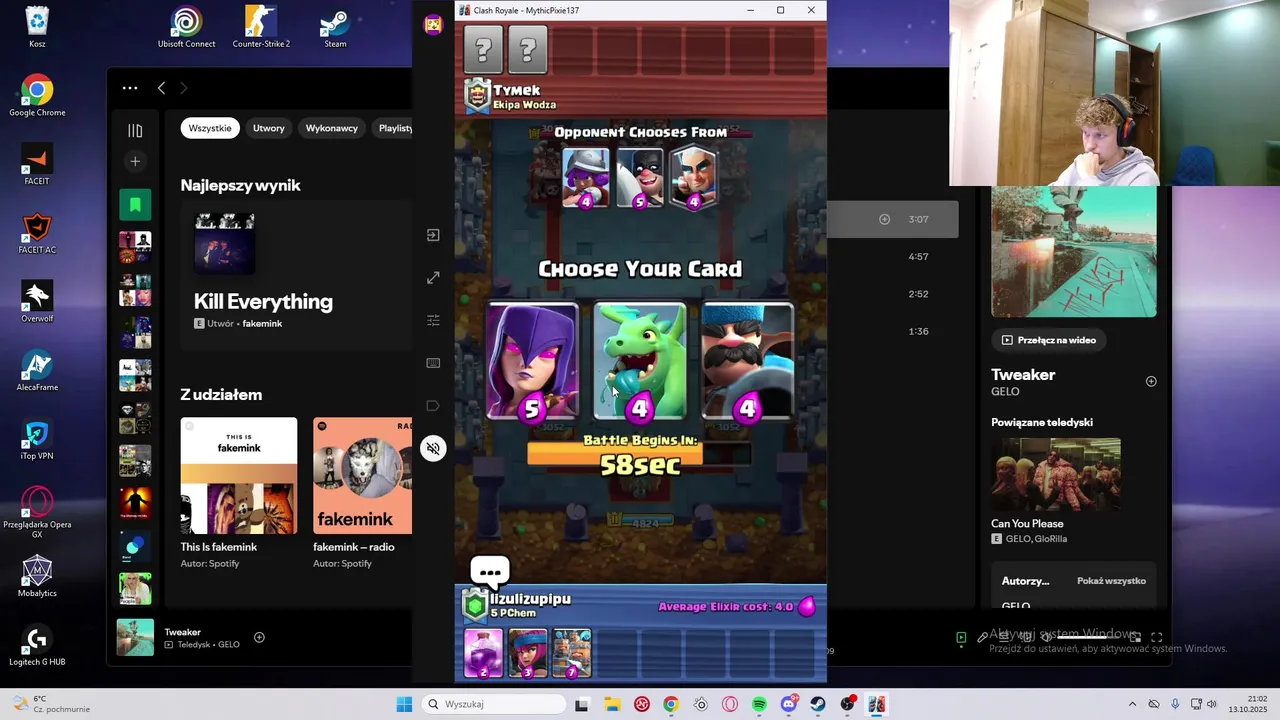Open artist fakemink under Kill Everything

pos(262,324)
